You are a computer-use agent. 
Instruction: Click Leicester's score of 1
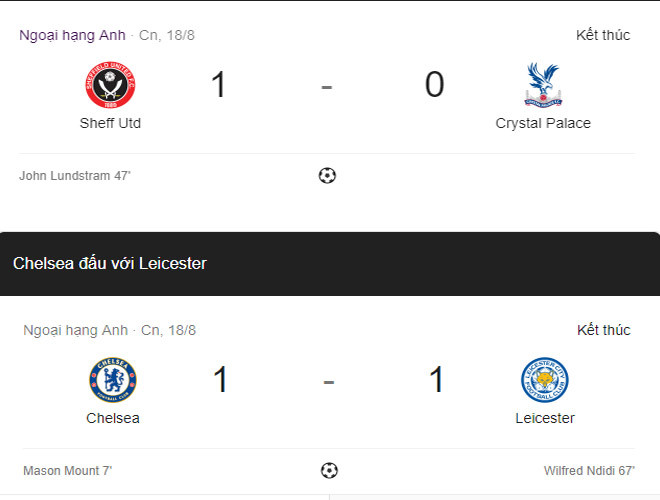pos(436,380)
